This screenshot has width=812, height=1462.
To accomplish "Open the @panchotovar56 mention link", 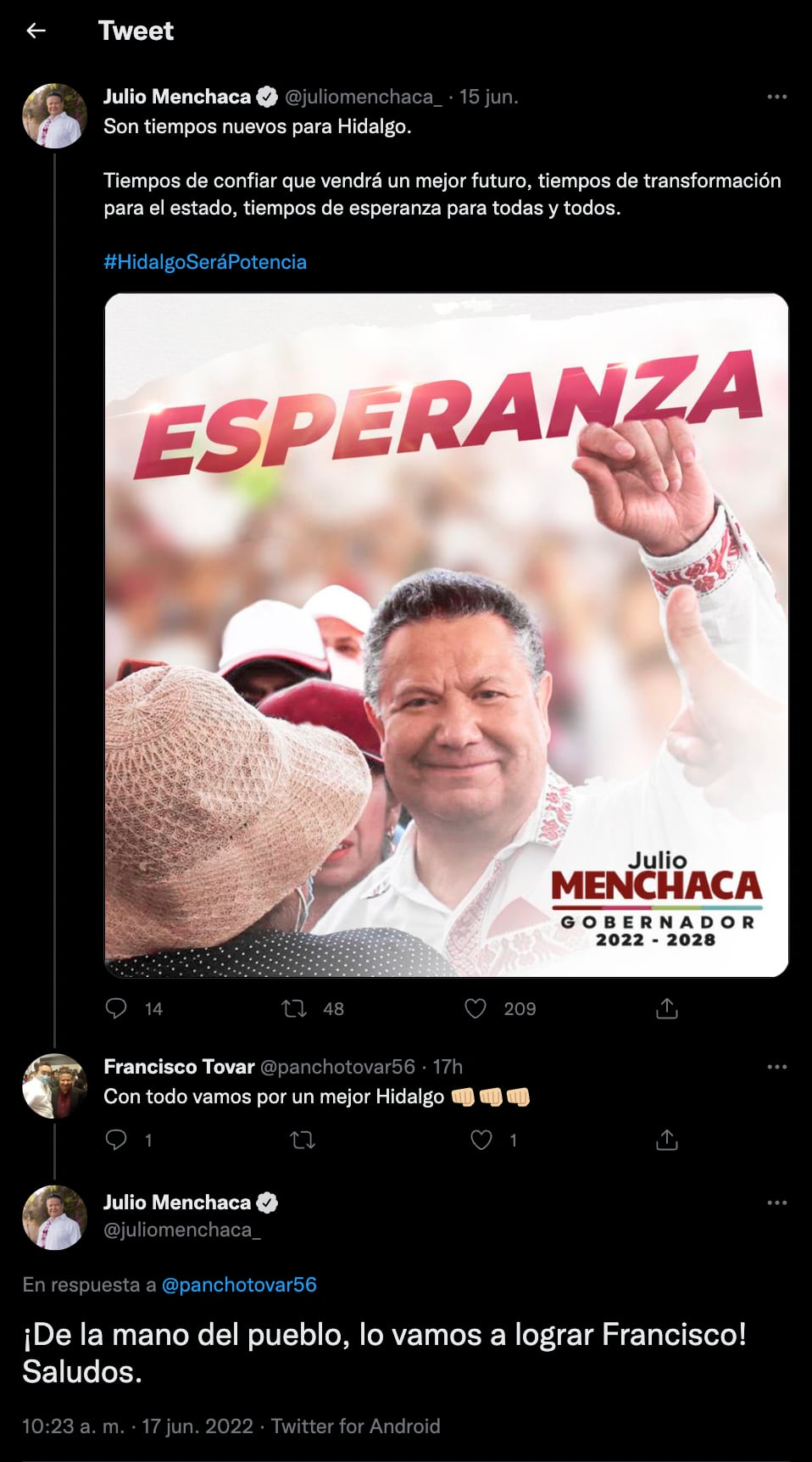I will pos(239,1285).
